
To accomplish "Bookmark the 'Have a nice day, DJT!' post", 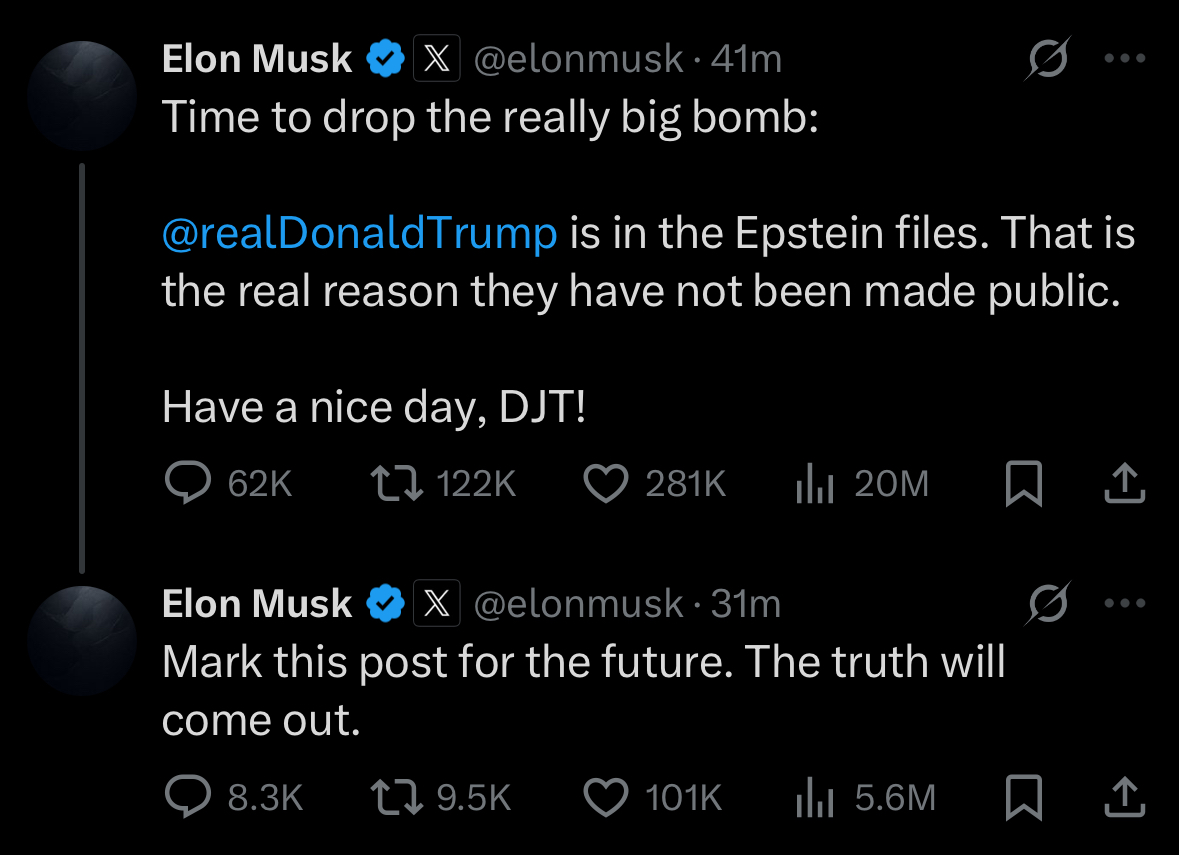I will point(1024,484).
